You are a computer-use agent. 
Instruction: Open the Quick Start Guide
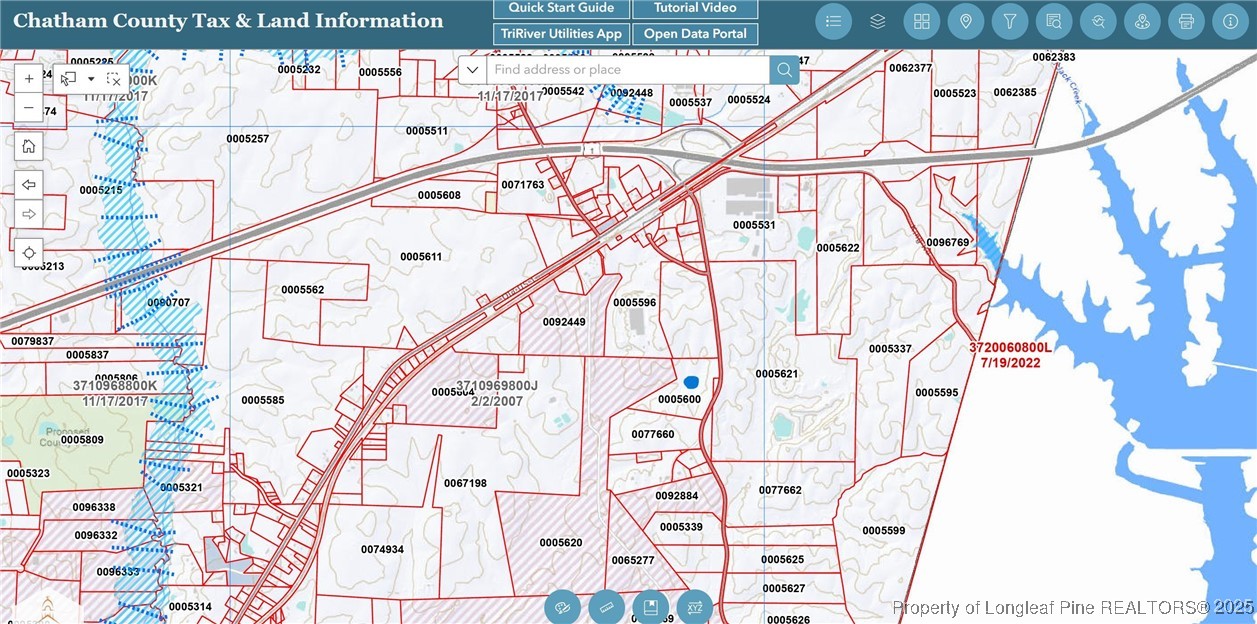click(x=562, y=8)
